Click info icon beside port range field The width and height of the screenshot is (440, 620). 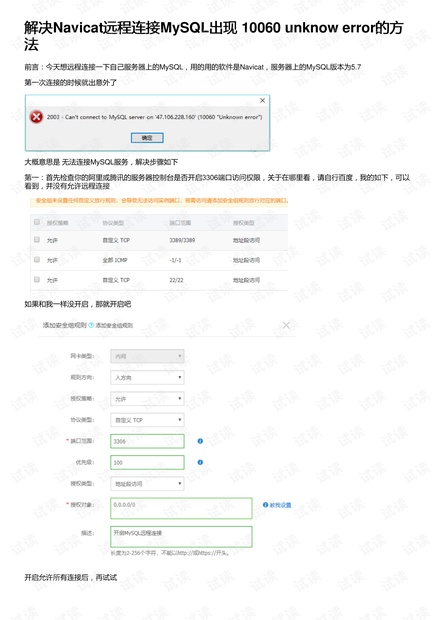(200, 441)
